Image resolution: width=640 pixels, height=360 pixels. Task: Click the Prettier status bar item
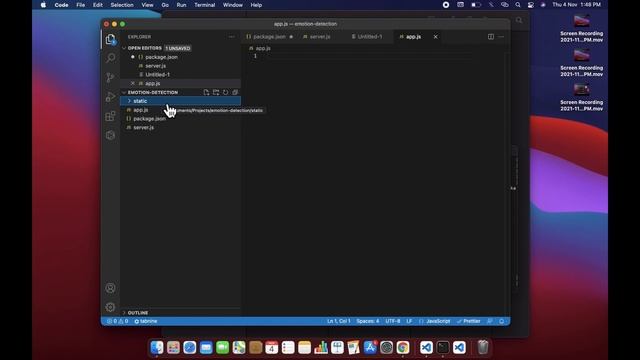469,321
